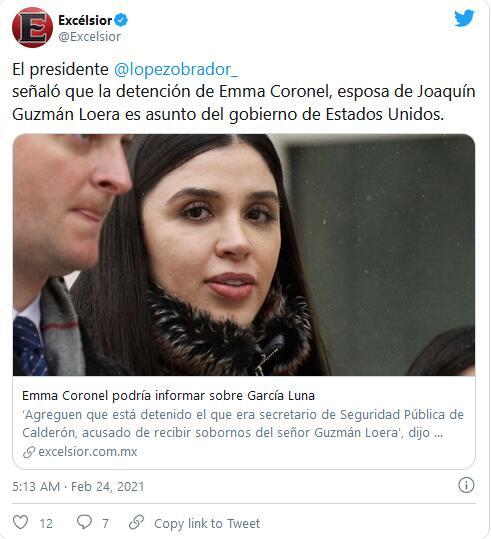Click the reply count 7

click(x=105, y=524)
